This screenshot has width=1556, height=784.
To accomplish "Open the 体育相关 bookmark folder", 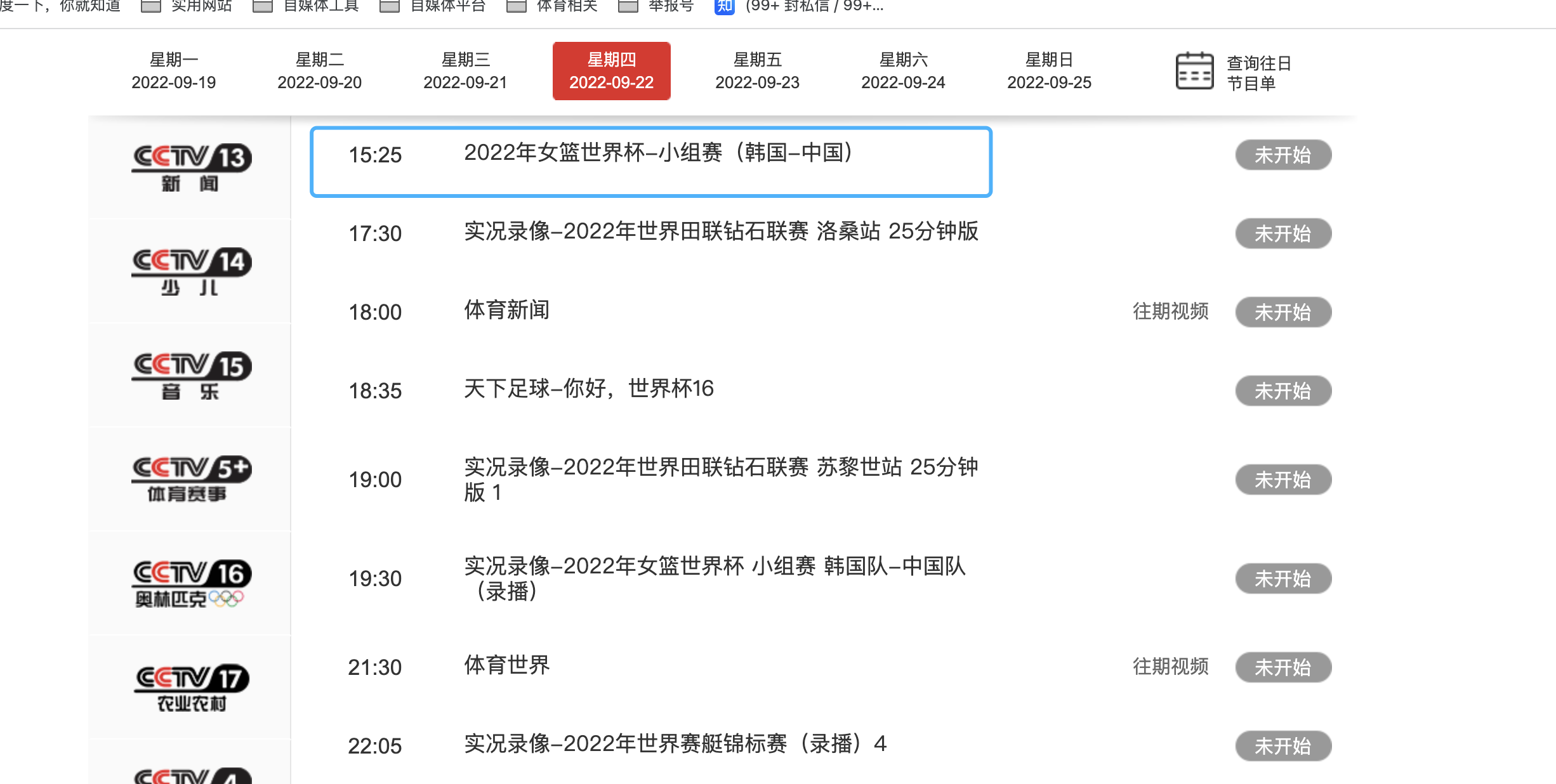I will (552, 6).
